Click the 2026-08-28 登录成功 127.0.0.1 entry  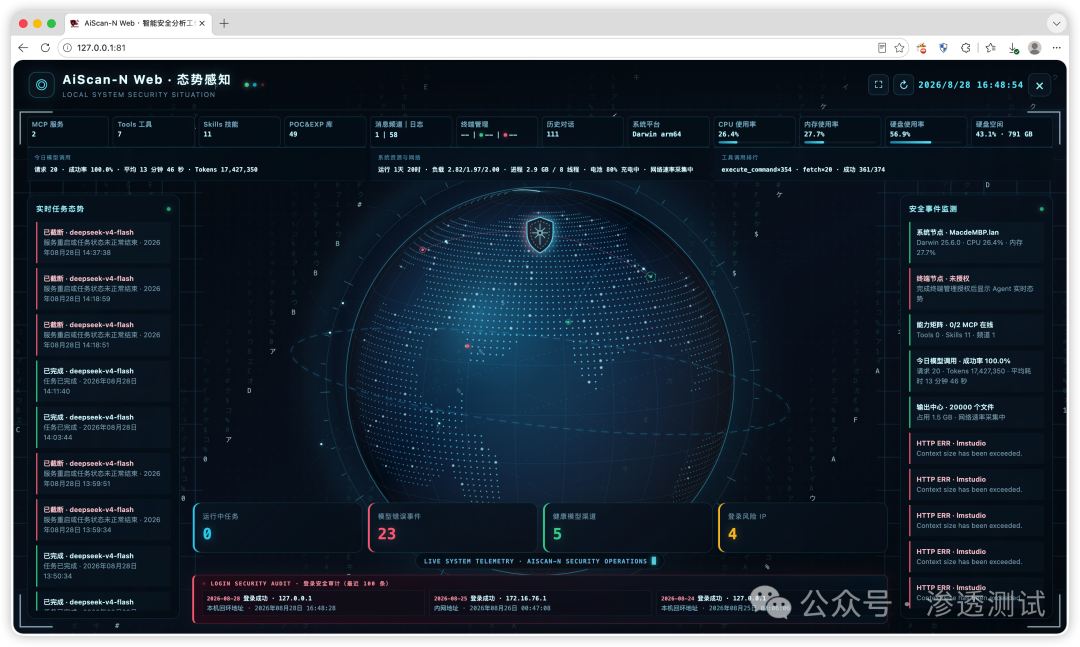pyautogui.click(x=313, y=603)
